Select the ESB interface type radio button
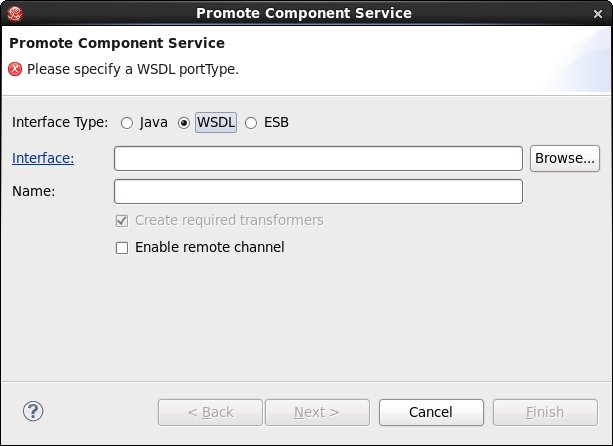This screenshot has height=446, width=613. tap(251, 123)
